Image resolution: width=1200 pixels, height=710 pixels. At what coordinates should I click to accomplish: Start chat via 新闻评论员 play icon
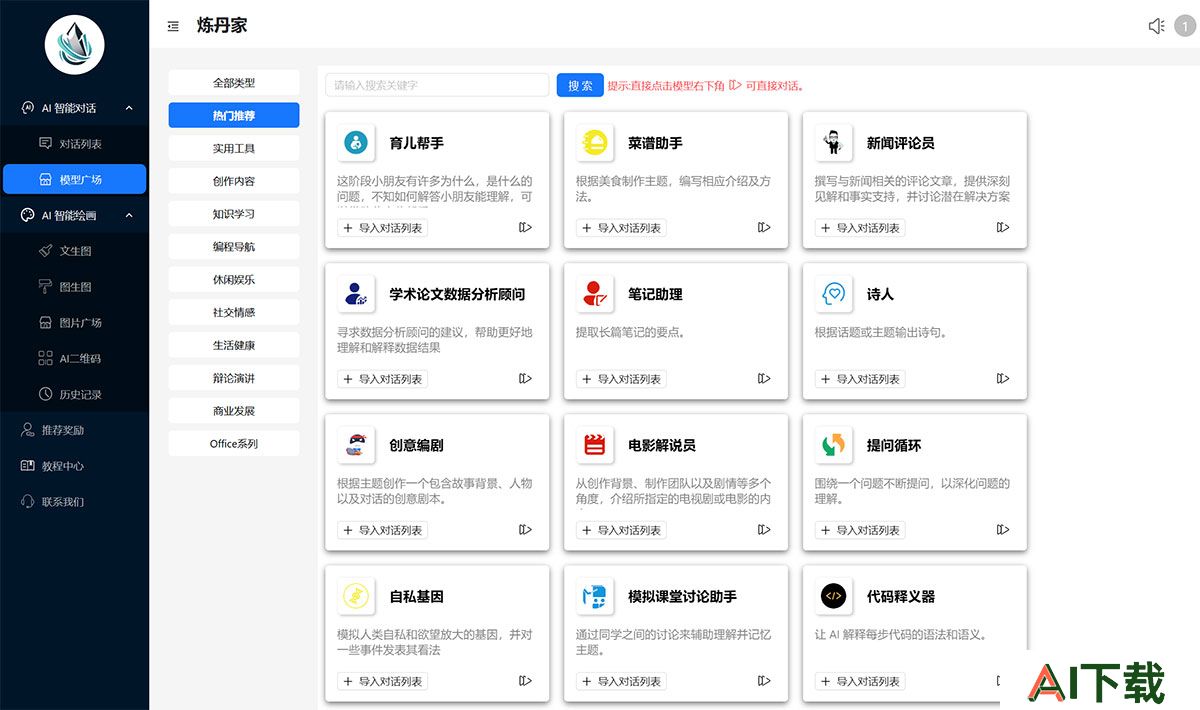tap(1003, 228)
